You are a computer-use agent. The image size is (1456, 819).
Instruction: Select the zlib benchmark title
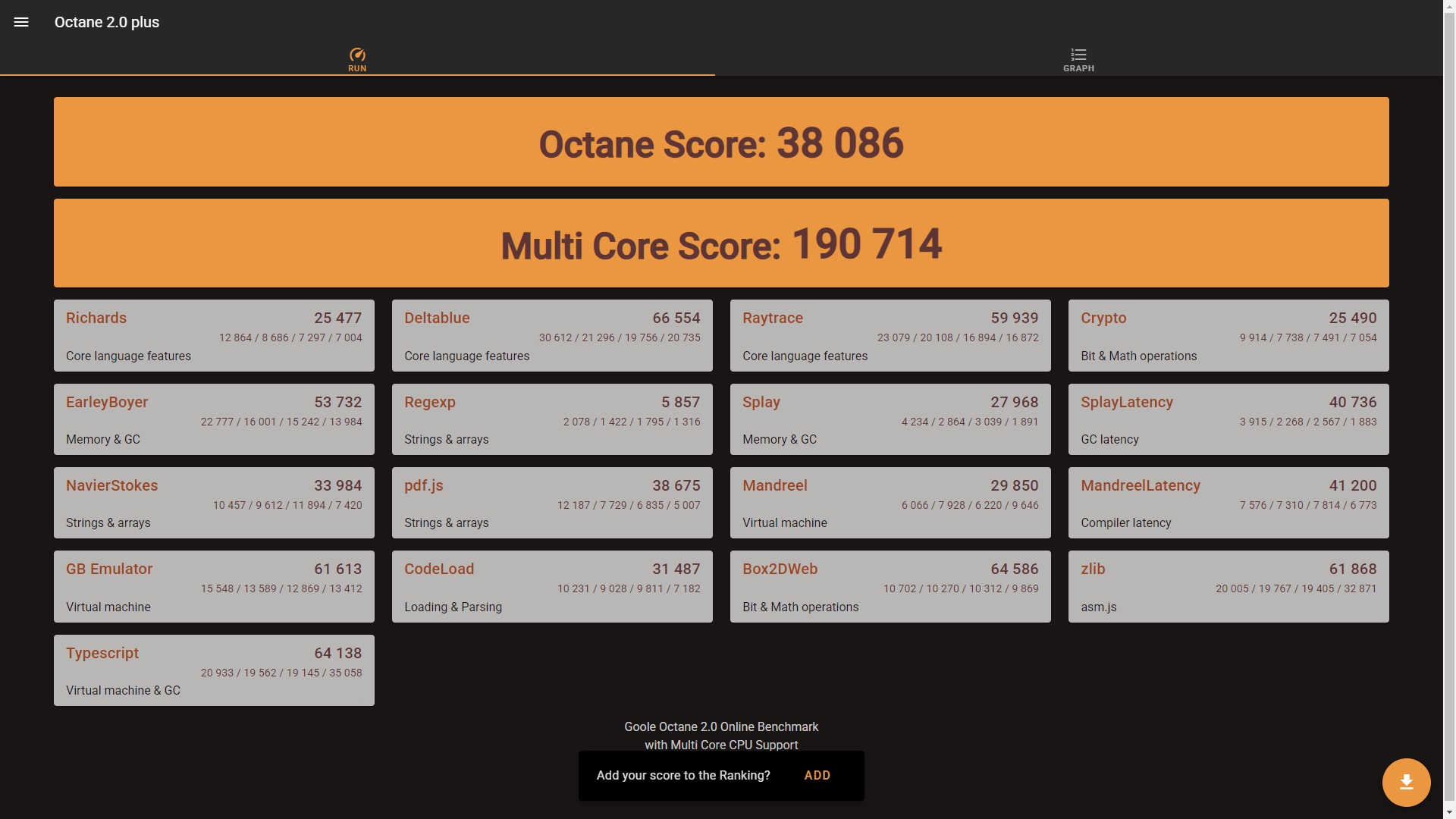click(x=1093, y=569)
